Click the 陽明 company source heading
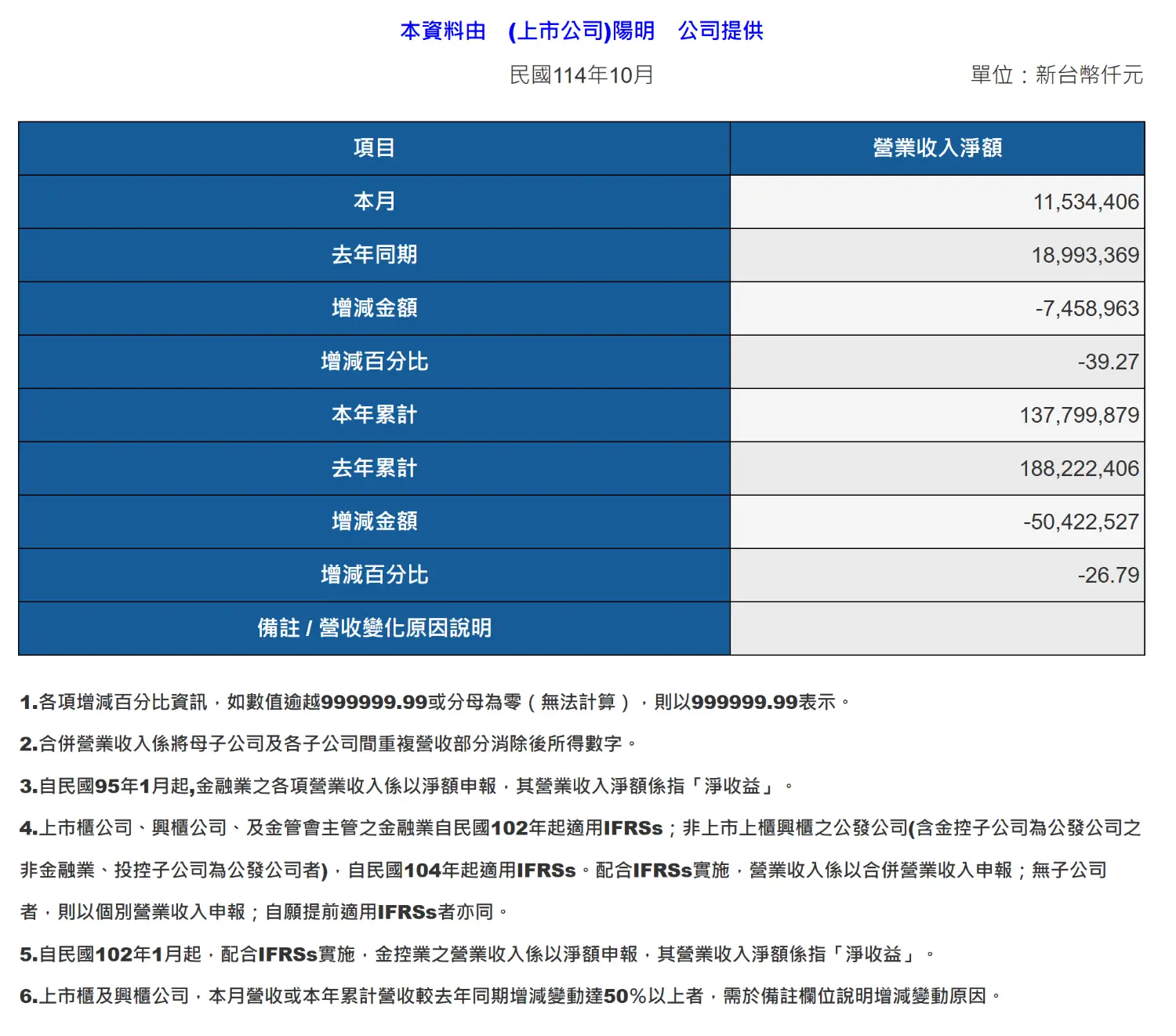Screen dimensions: 1176x1036 [x=581, y=31]
